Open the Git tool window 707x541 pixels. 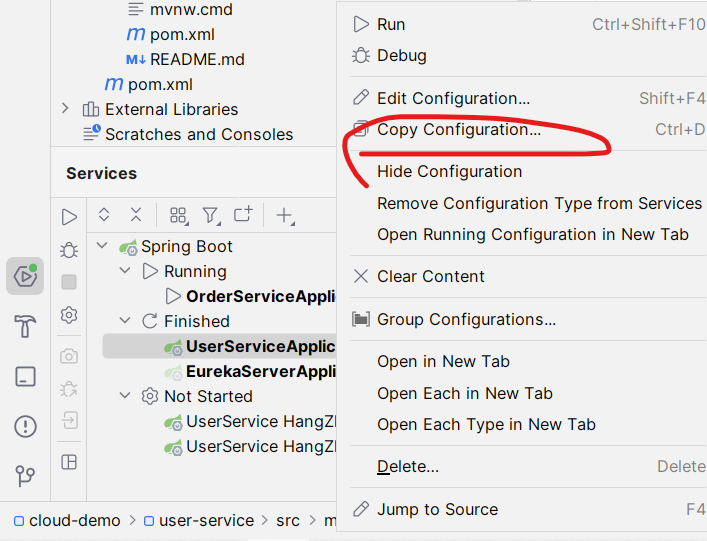25,476
